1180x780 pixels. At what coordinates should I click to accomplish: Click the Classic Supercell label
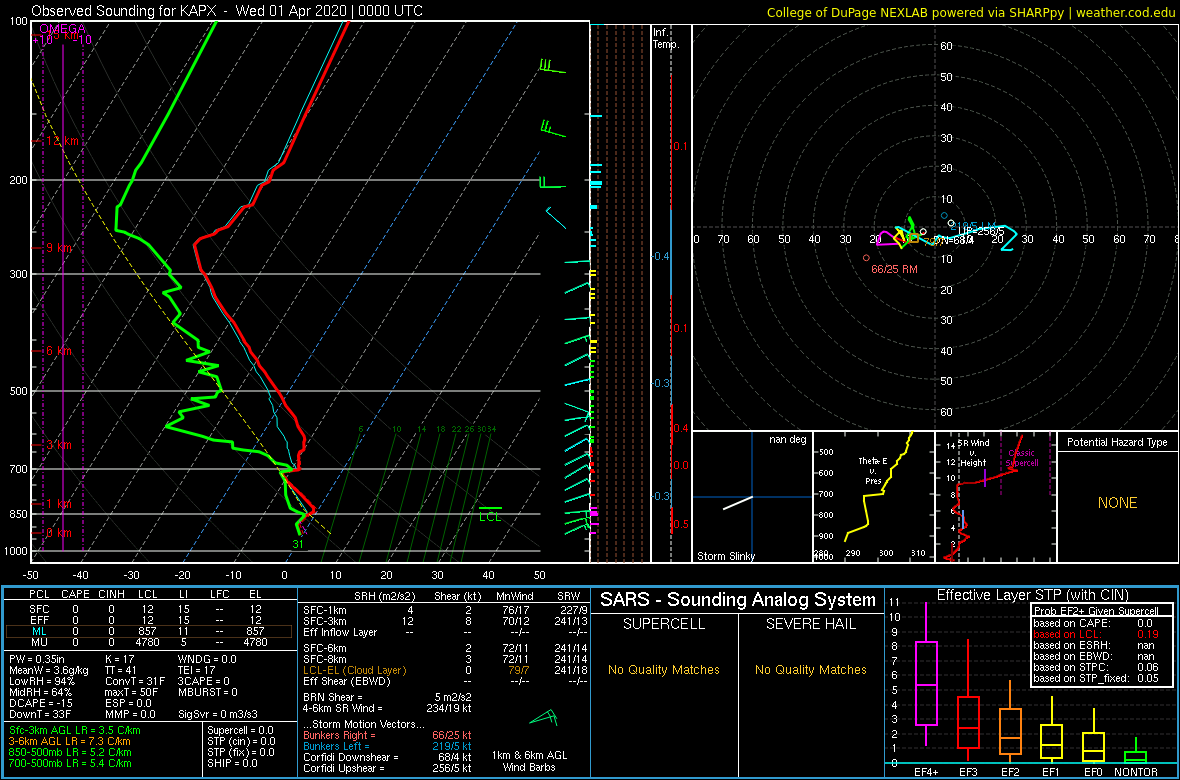(1023, 457)
